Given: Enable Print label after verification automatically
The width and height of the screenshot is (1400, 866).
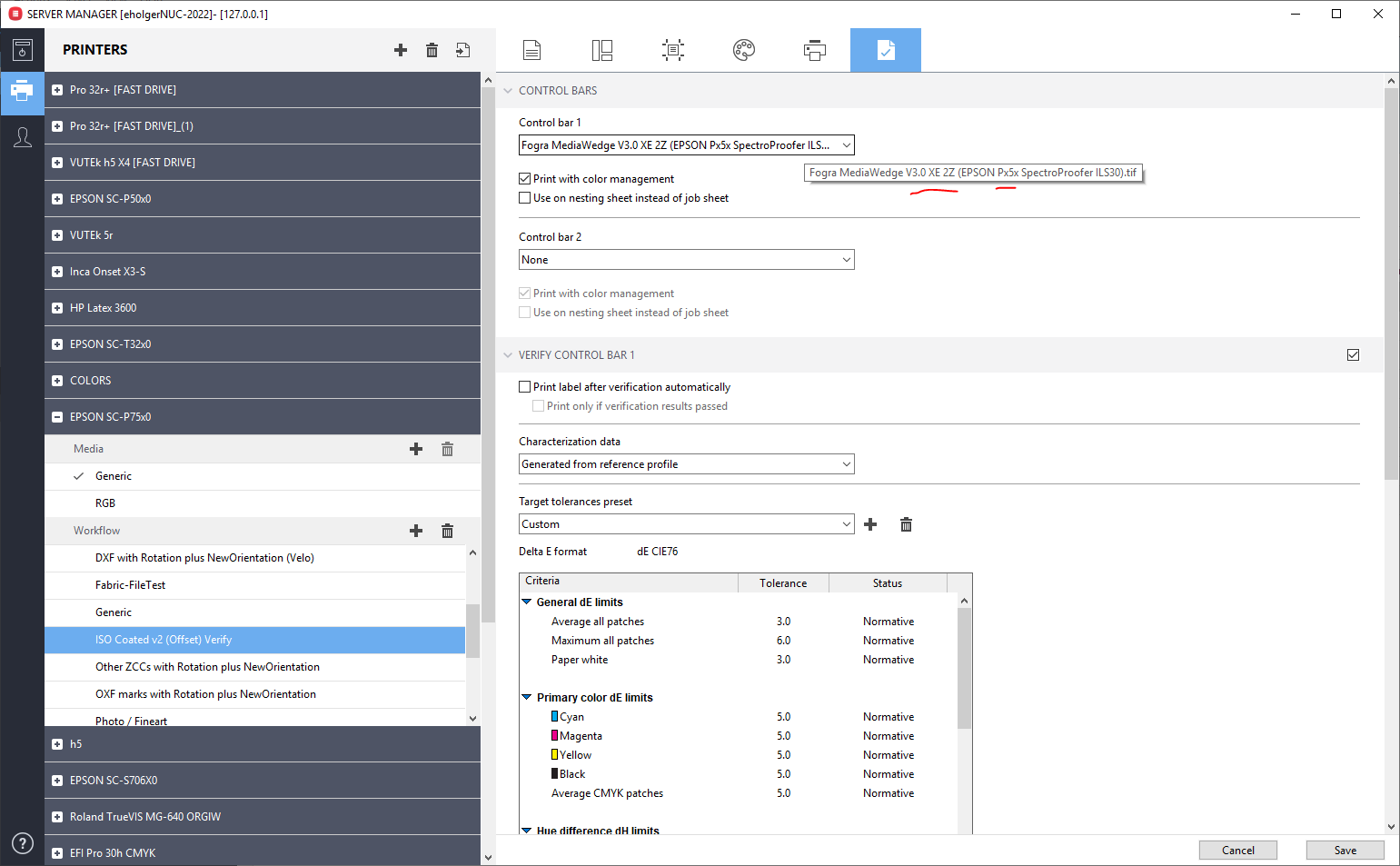Looking at the screenshot, I should point(525,387).
